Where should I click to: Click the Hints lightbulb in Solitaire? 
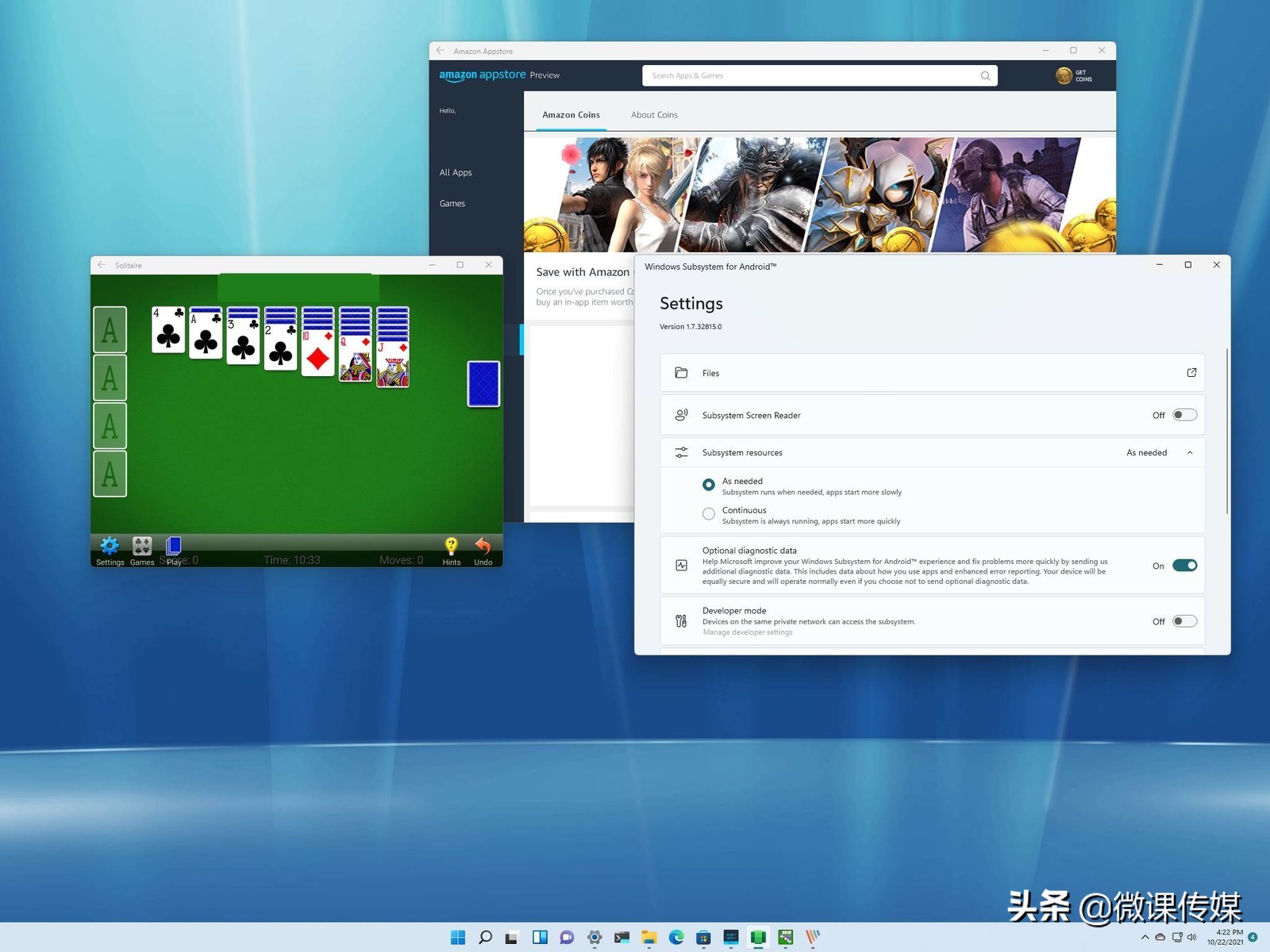[x=451, y=546]
